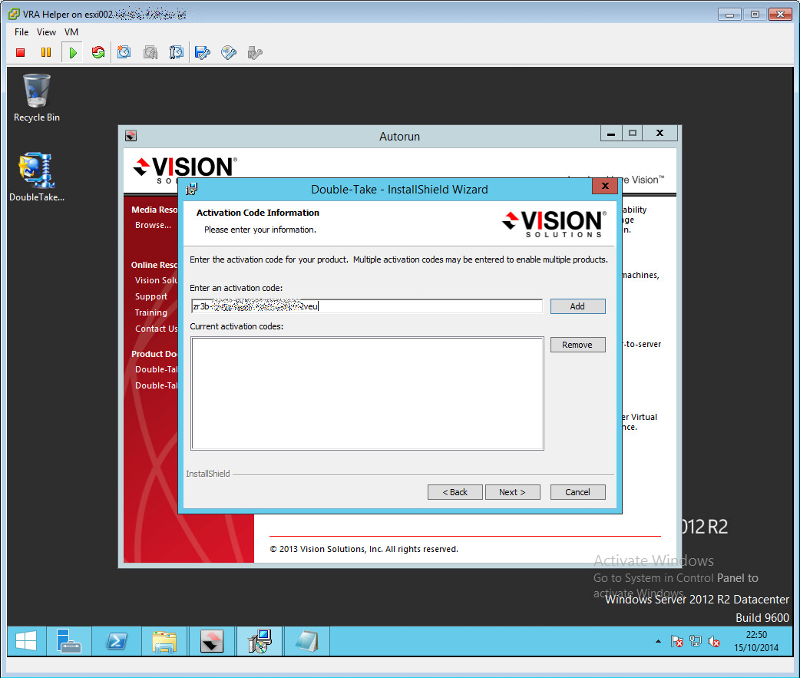This screenshot has height=678, width=800.
Task: Open the View menu
Action: pyautogui.click(x=46, y=32)
